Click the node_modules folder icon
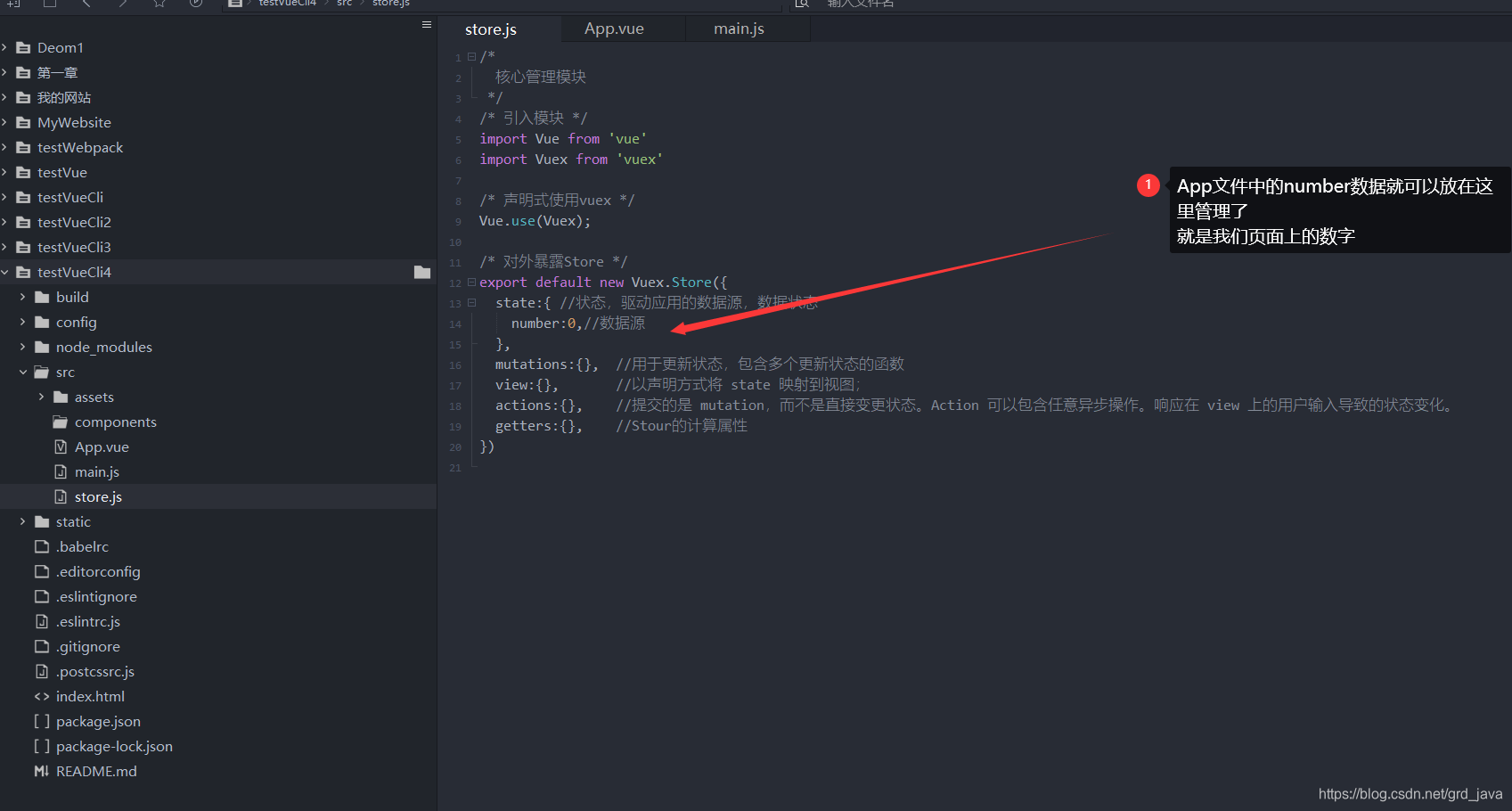This screenshot has width=1512, height=811. click(42, 347)
